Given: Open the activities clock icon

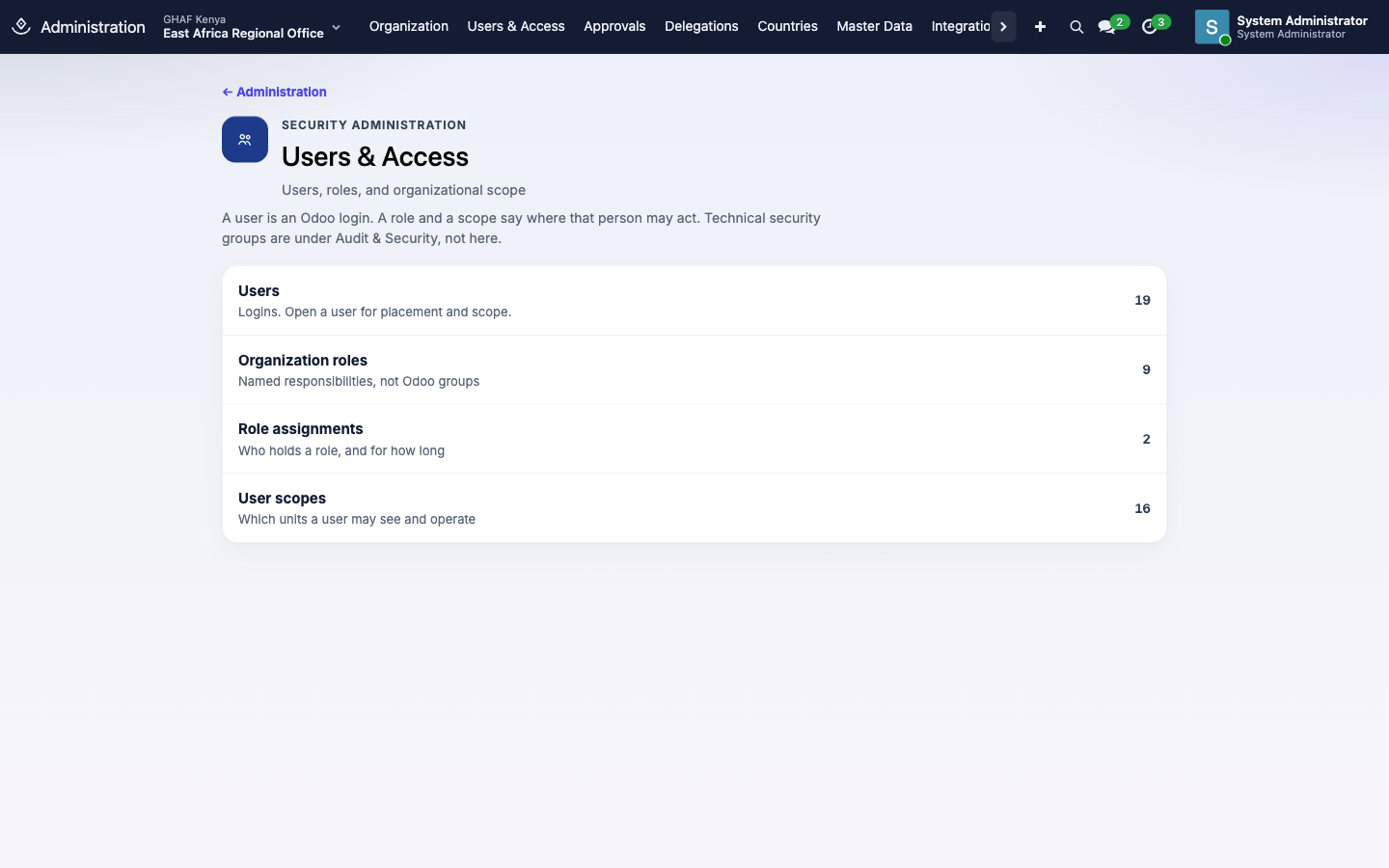Looking at the screenshot, I should 1149,27.
